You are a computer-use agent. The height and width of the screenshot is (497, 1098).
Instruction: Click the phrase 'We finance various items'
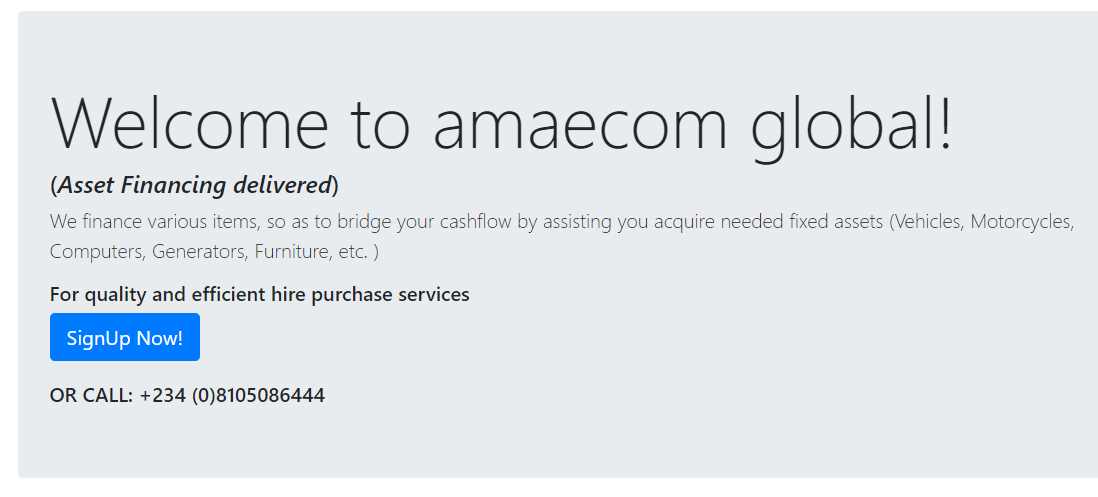click(144, 222)
